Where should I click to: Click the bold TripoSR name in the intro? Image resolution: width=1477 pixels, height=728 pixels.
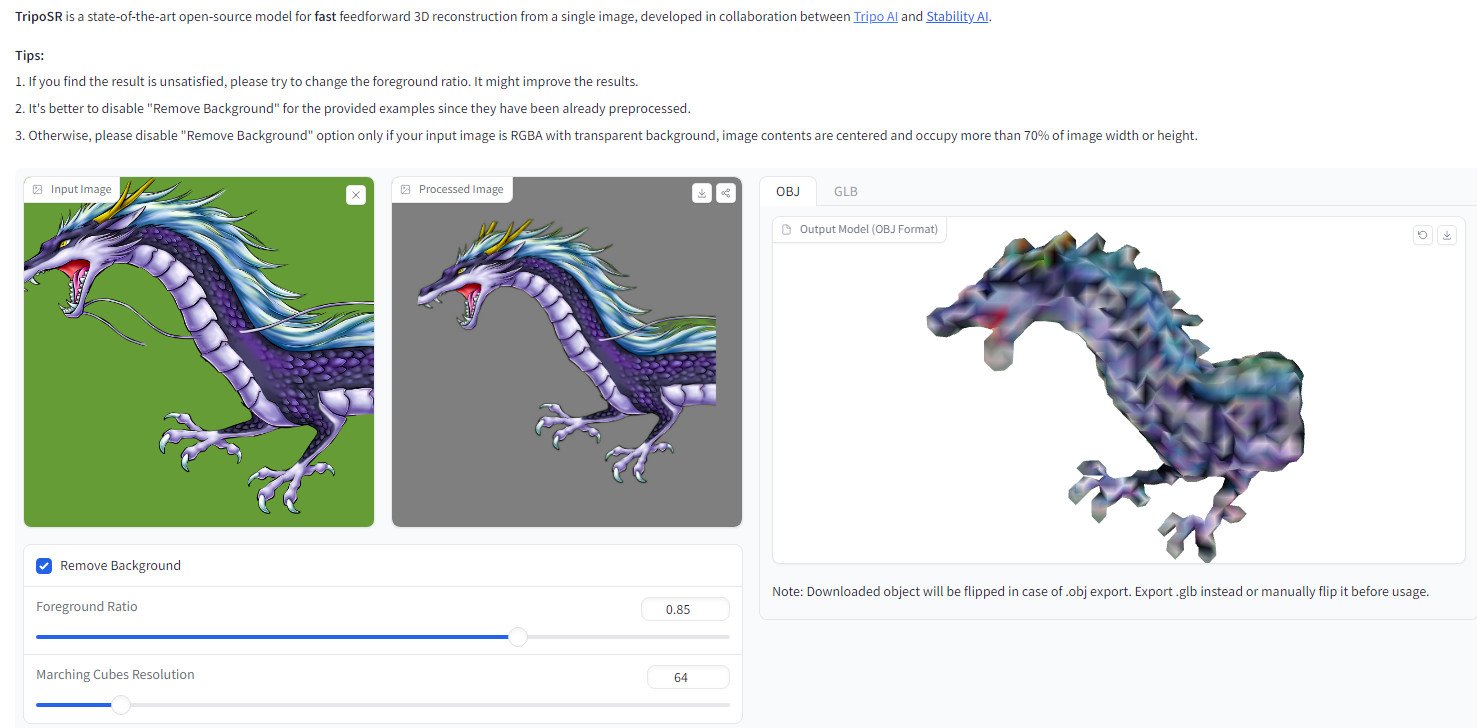coord(39,18)
